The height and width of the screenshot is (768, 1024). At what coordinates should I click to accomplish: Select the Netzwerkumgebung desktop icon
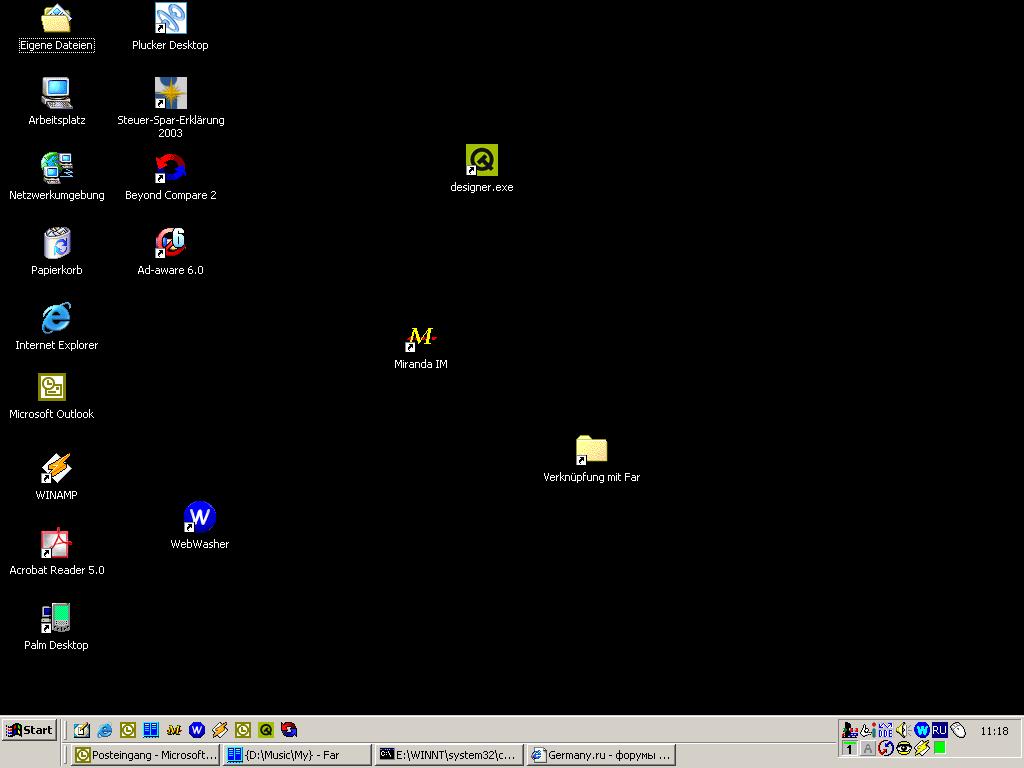57,177
